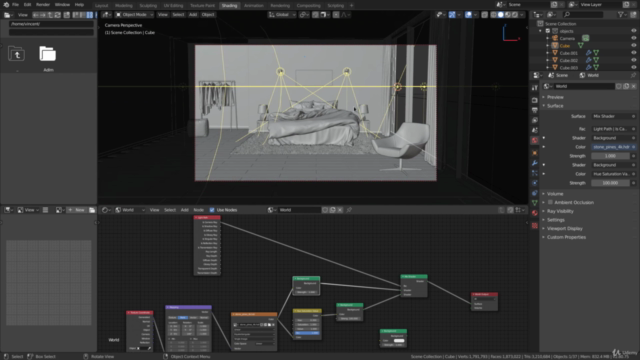Collapse the Surface panel
Screen dimensions: 640x360
pyautogui.click(x=555, y=106)
